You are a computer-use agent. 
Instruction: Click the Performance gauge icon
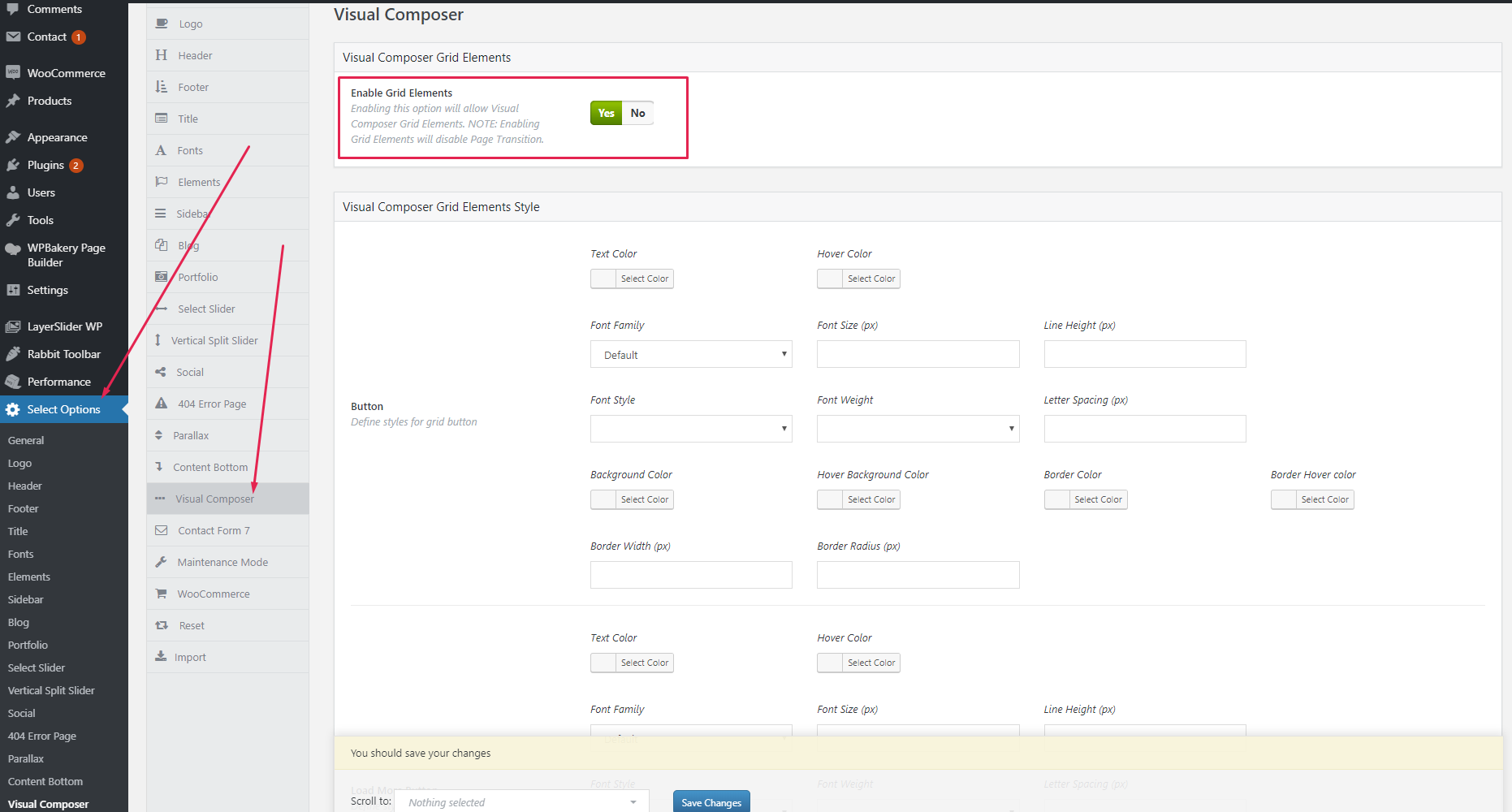click(x=13, y=382)
